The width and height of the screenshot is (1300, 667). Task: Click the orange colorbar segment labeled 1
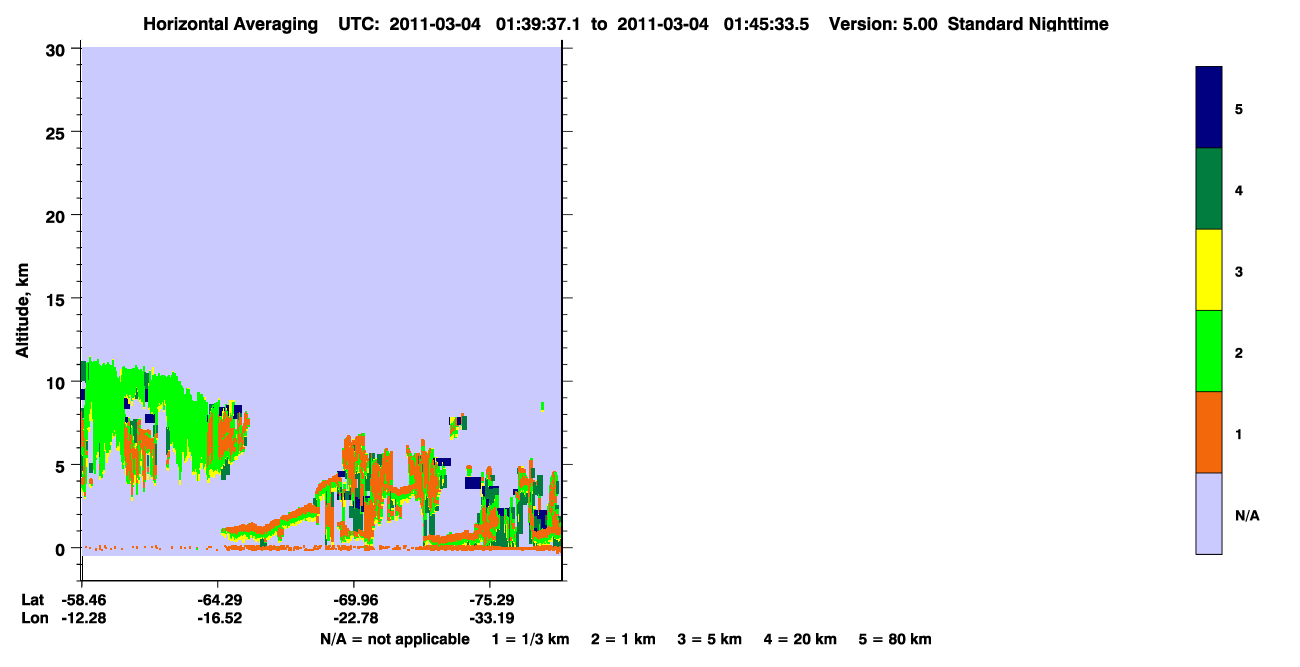(x=1209, y=432)
